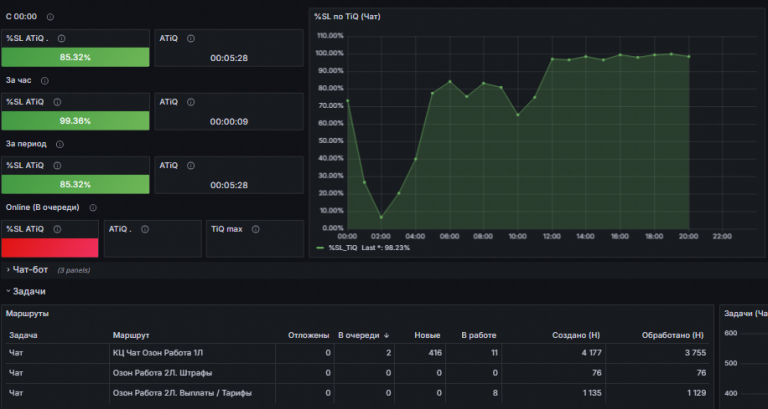
Task: Select row "Озон Работа 2Л. Выплаты / Тарифы"
Action: pos(357,393)
